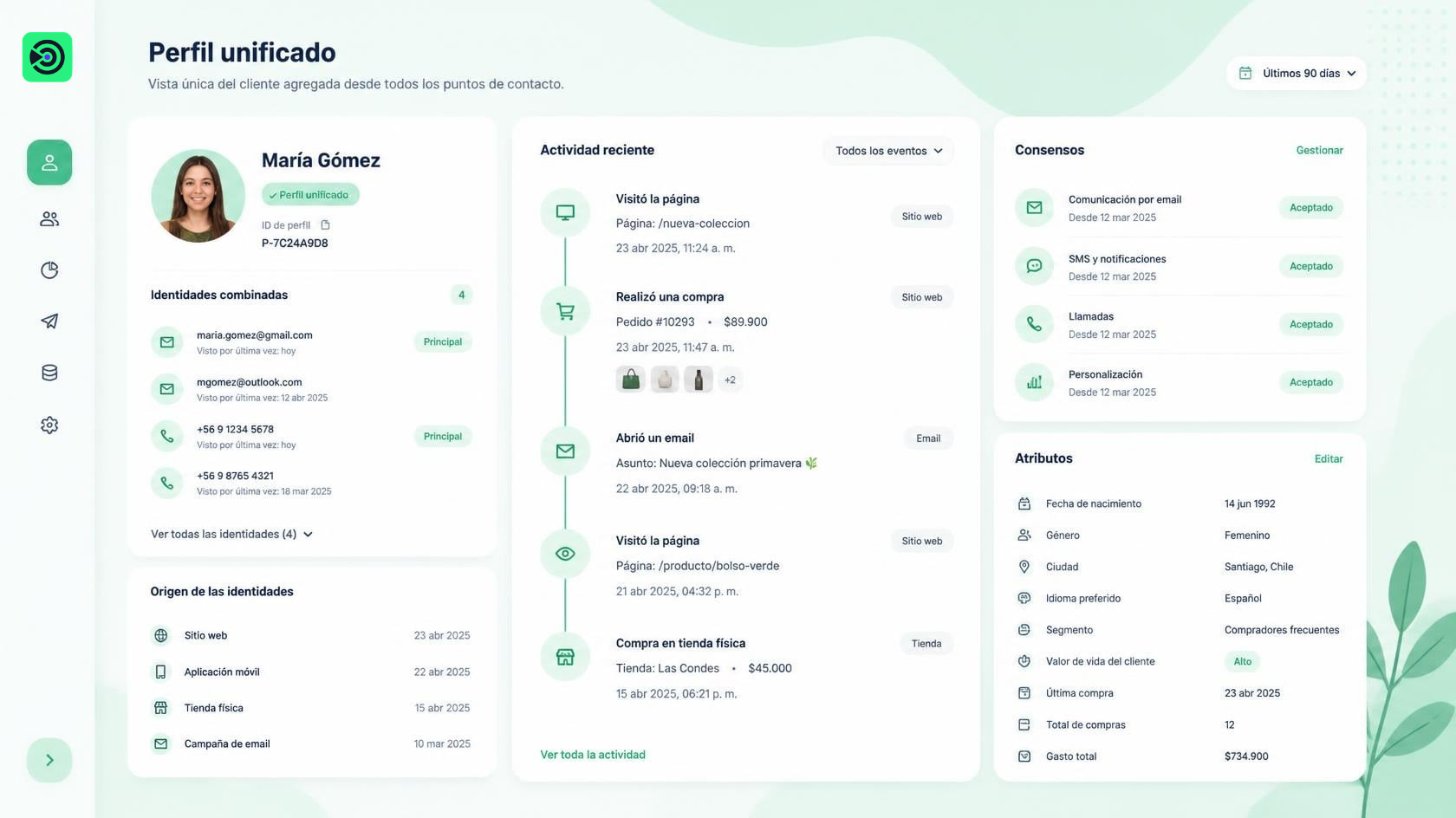Image resolution: width=1456 pixels, height=818 pixels.
Task: Open the audiences people icon in sidebar
Action: click(49, 219)
